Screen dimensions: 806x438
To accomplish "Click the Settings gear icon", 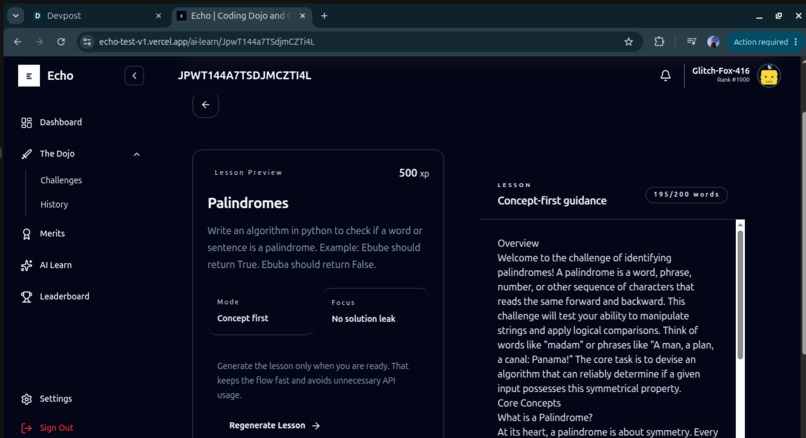I will (26, 399).
